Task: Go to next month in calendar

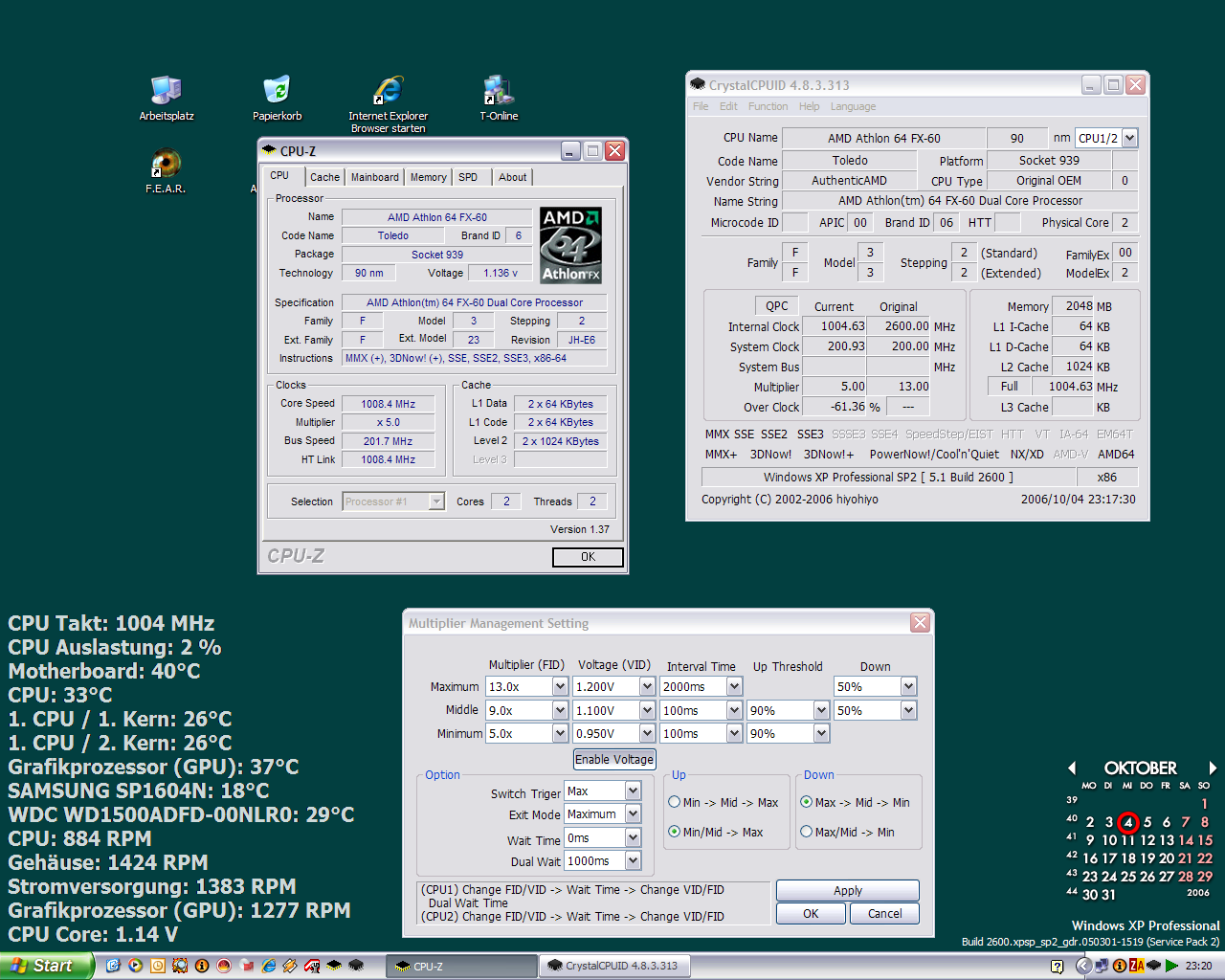Action: (1213, 768)
